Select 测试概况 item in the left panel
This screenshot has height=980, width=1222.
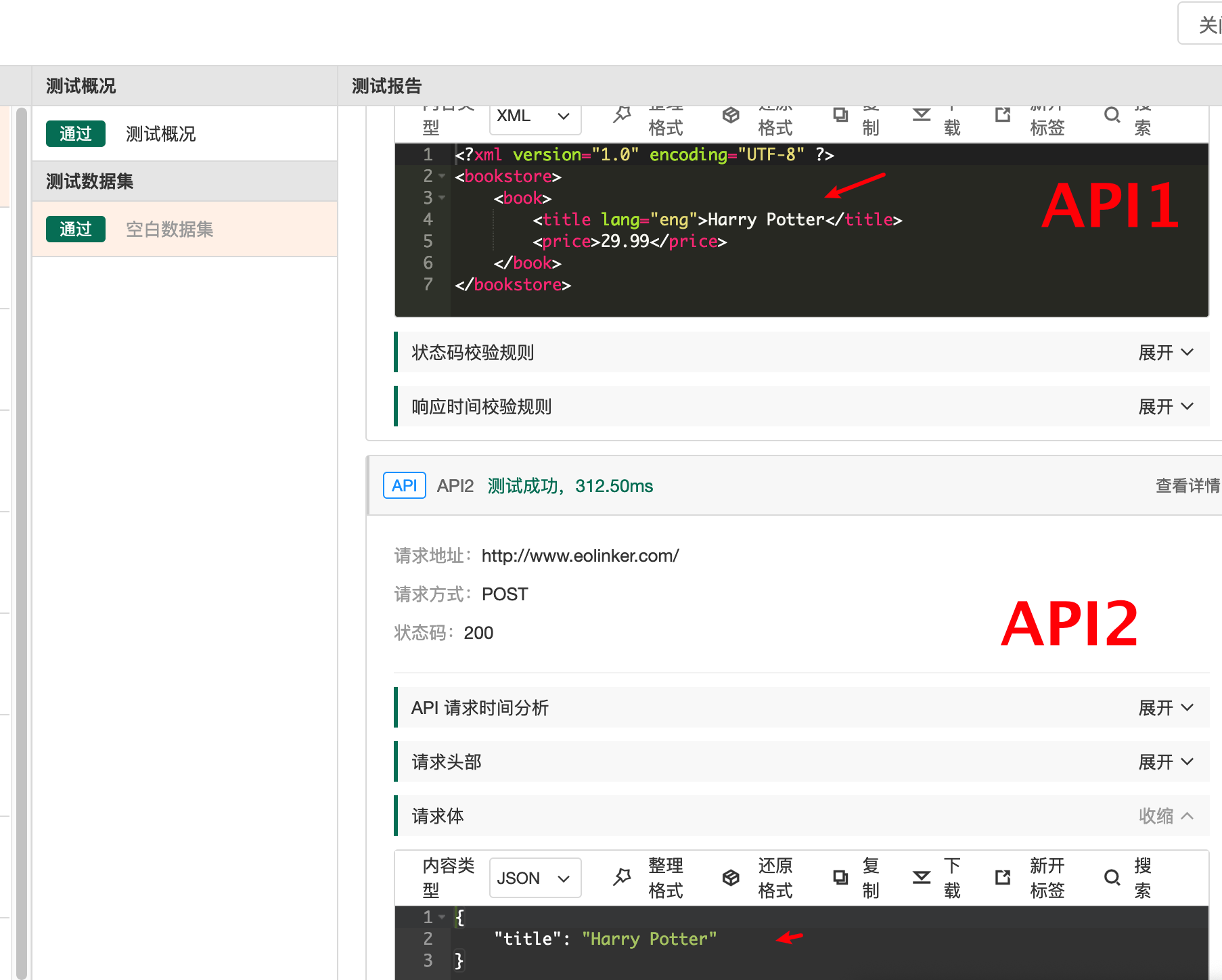pos(160,134)
